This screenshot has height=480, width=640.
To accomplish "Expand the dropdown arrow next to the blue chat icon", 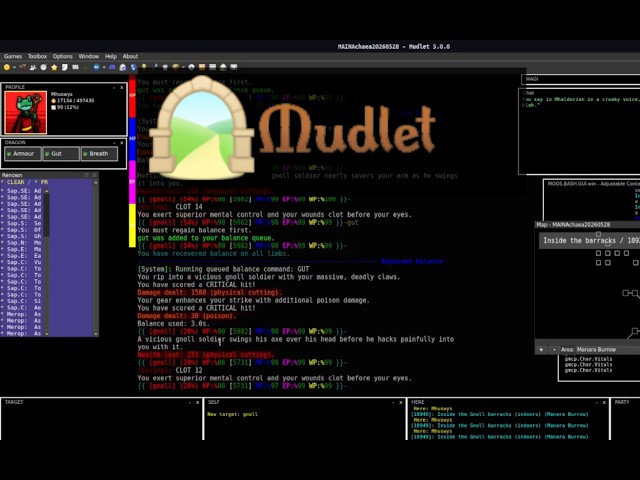I will pos(104,67).
